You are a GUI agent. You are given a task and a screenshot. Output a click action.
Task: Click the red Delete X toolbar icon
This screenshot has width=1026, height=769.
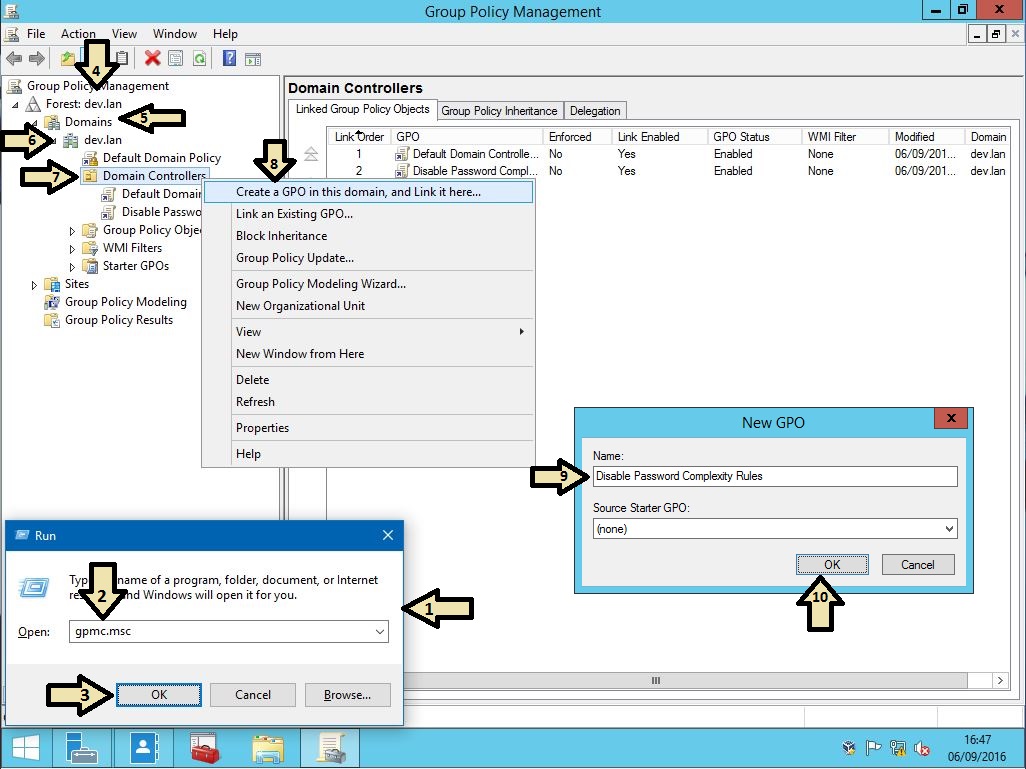click(x=152, y=58)
